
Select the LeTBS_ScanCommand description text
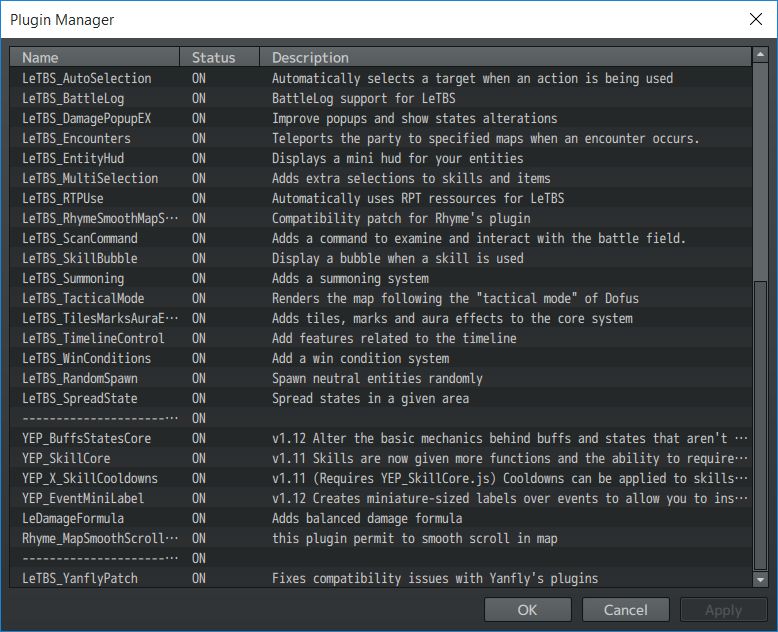[478, 239]
